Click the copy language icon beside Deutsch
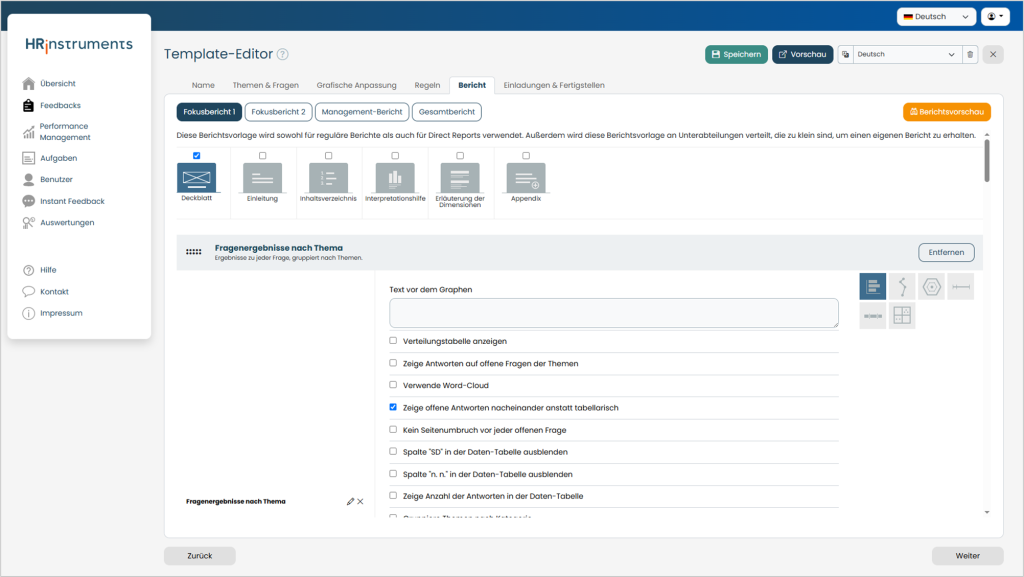The width and height of the screenshot is (1024, 577). coord(845,54)
